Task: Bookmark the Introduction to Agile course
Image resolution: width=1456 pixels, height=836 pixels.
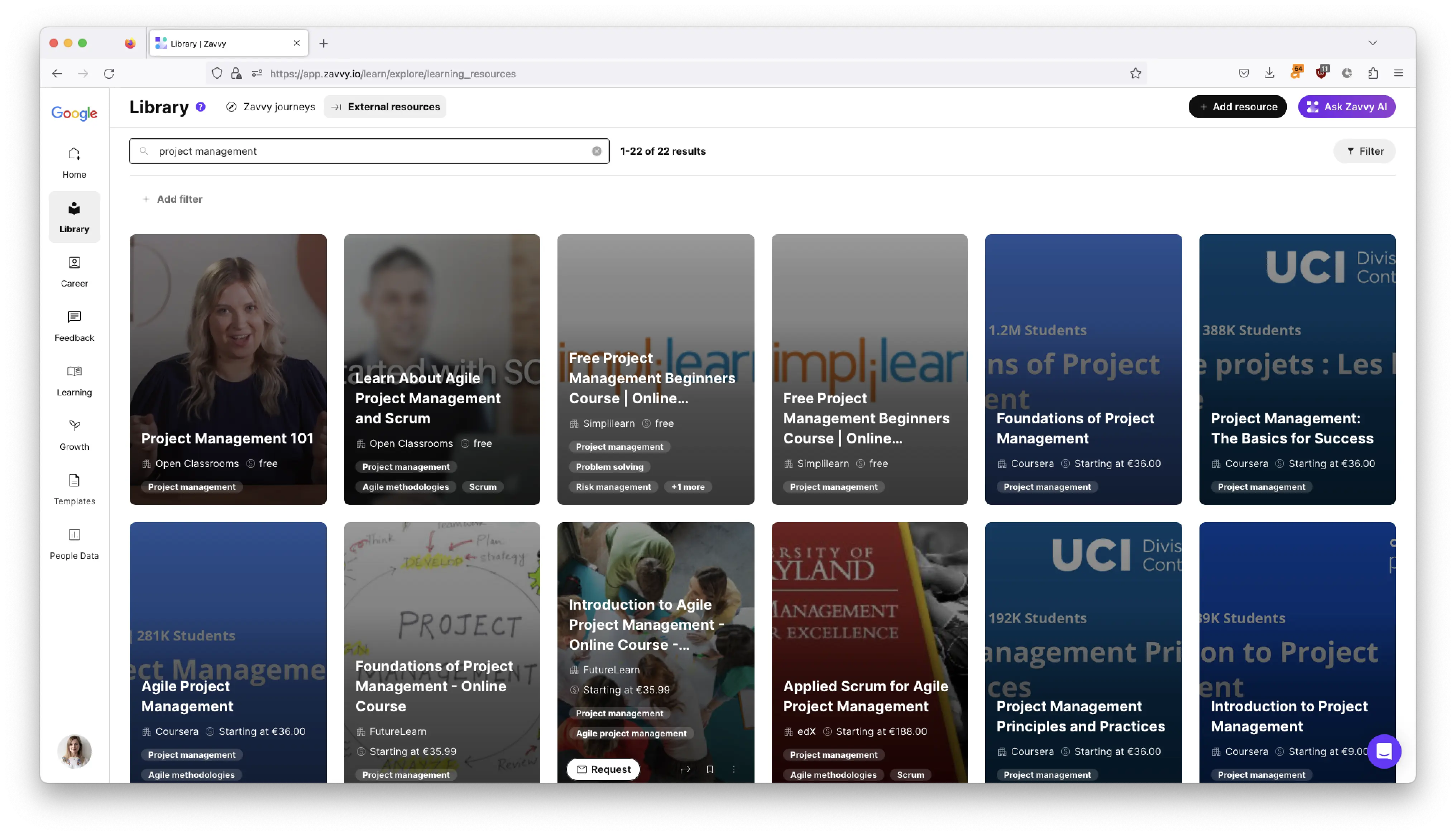Action: [x=710, y=769]
